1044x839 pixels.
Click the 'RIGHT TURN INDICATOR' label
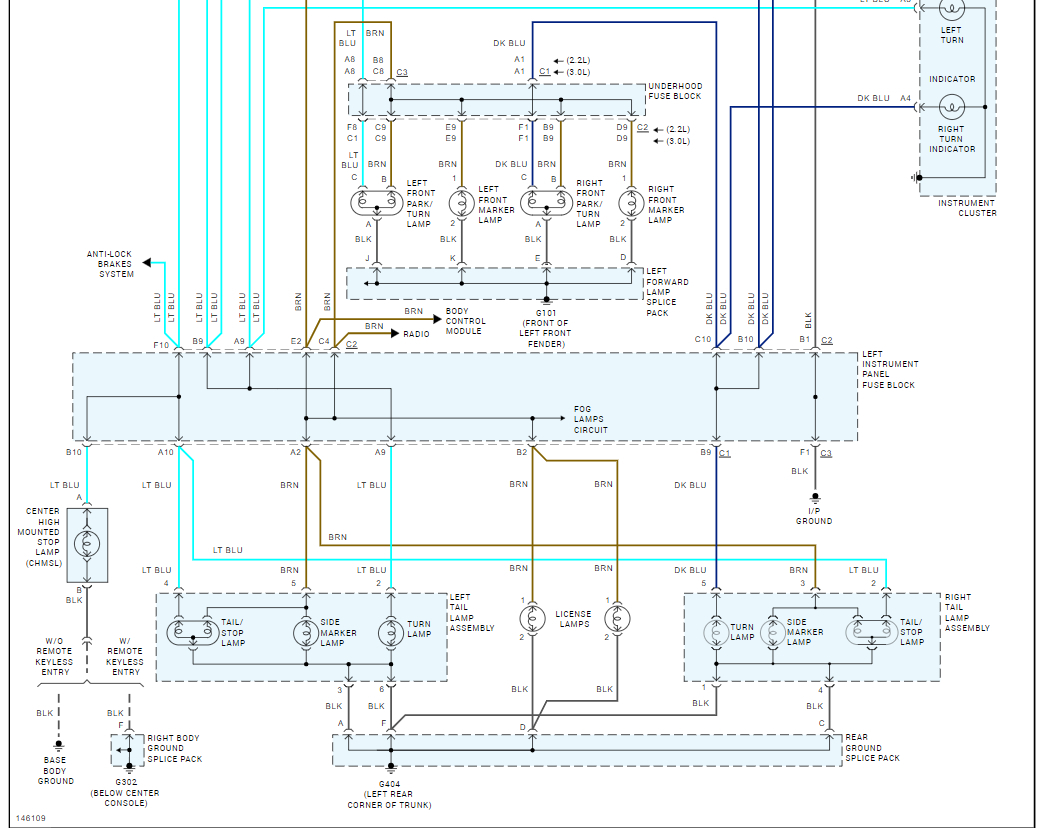[952, 139]
